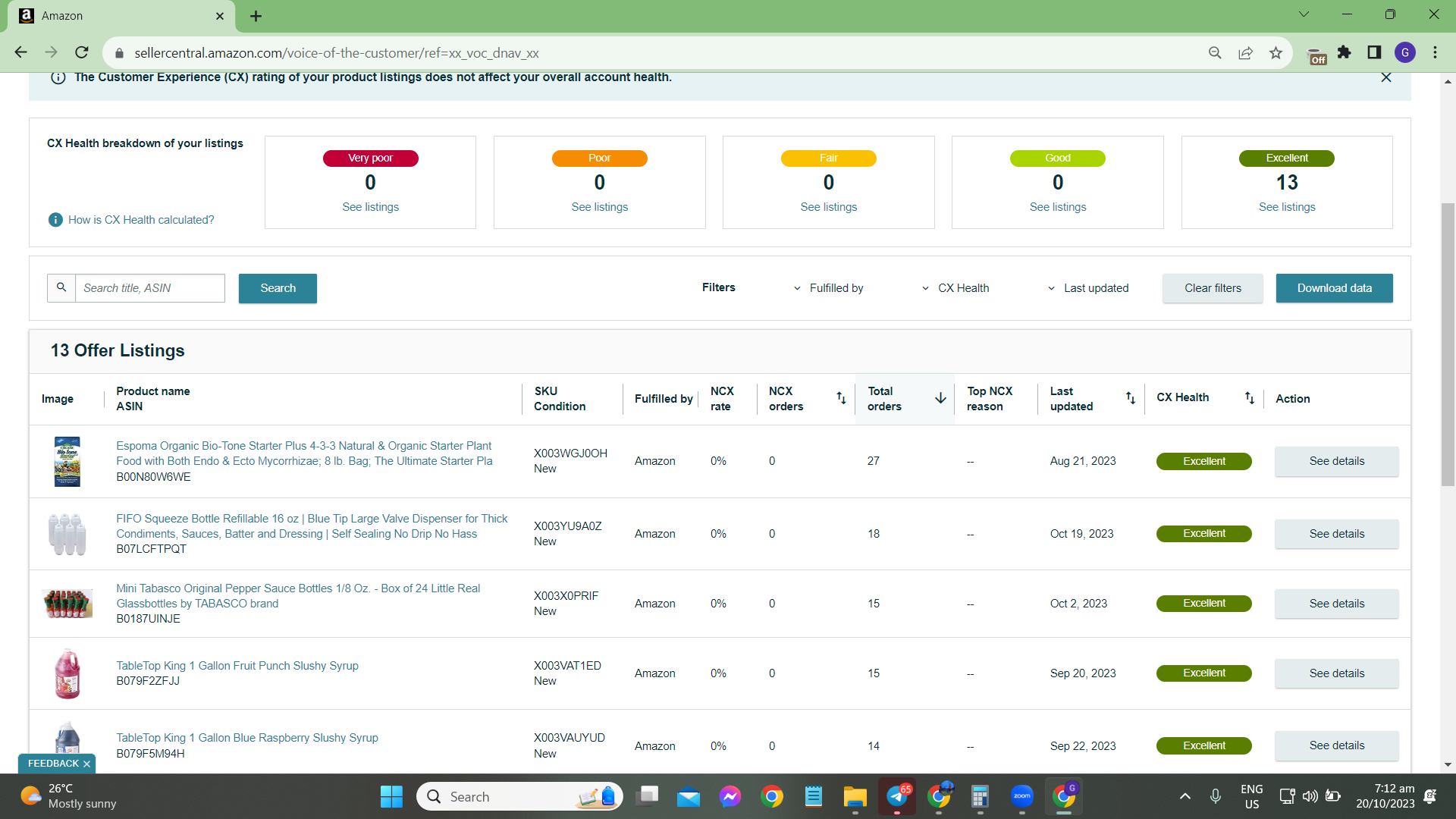This screenshot has height=819, width=1456.
Task: Open the Extensions puzzle menu
Action: click(x=1345, y=52)
